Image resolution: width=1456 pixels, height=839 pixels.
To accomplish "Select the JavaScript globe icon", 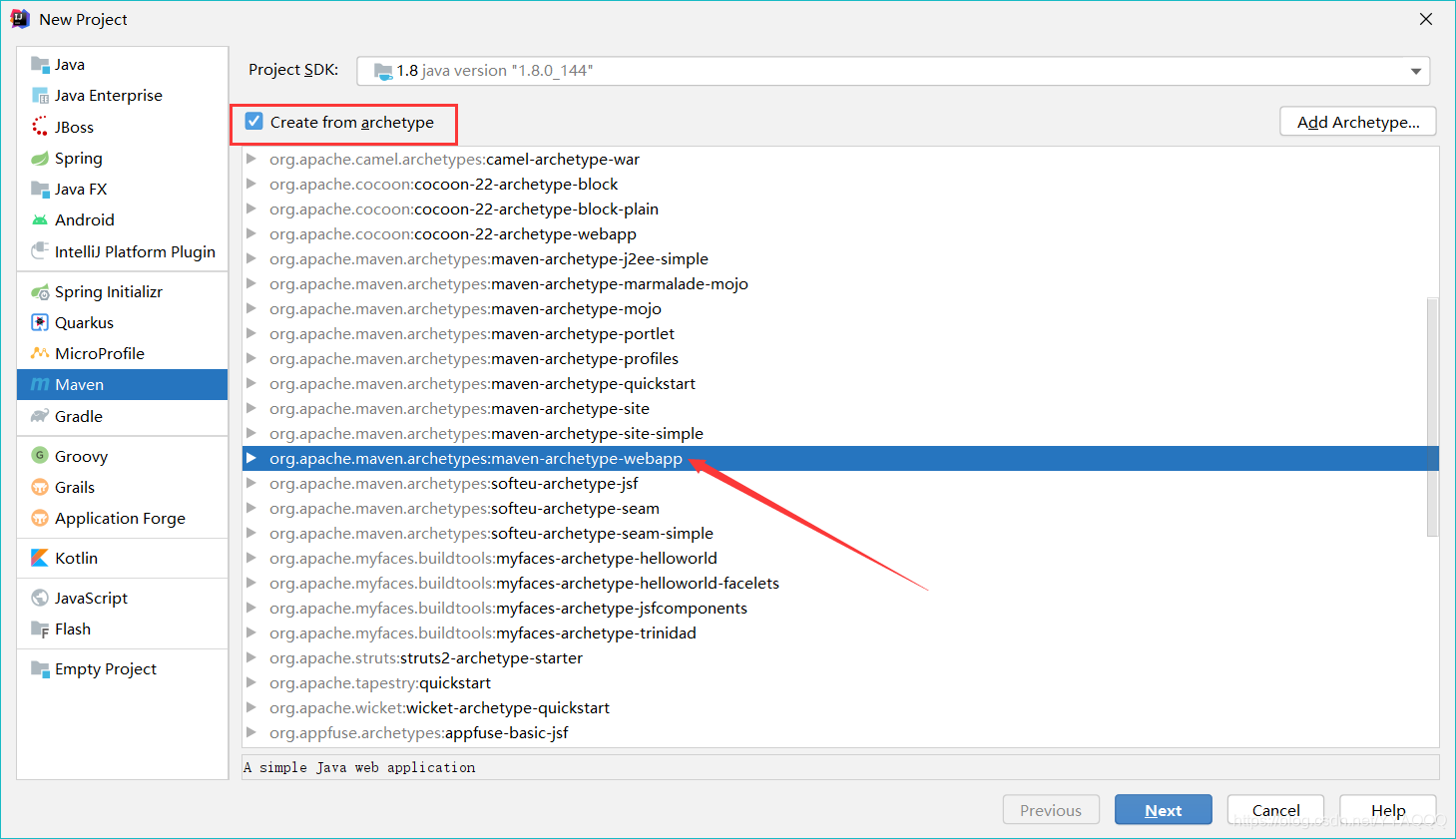I will (x=40, y=598).
